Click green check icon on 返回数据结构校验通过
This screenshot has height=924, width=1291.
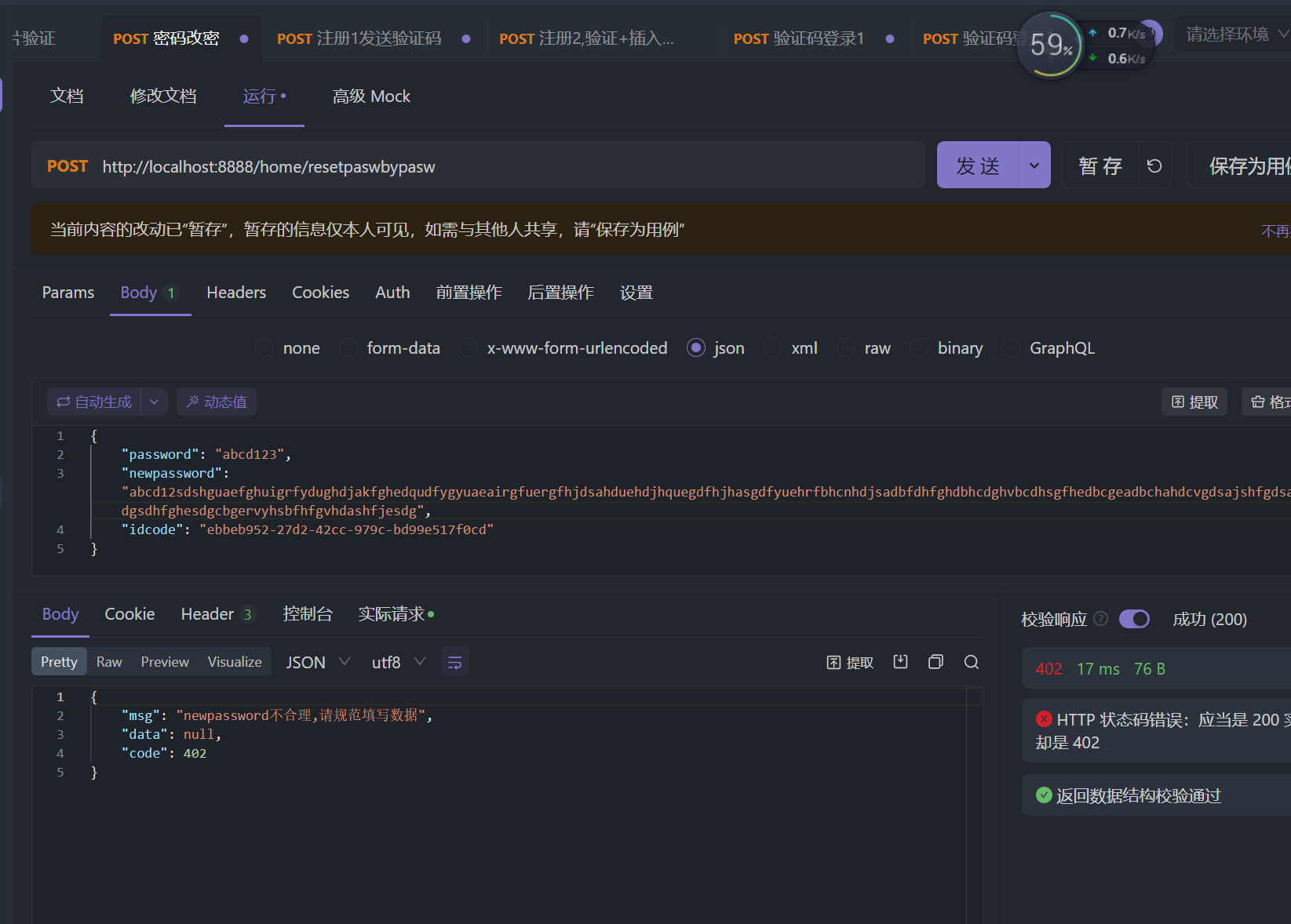pos(1044,795)
